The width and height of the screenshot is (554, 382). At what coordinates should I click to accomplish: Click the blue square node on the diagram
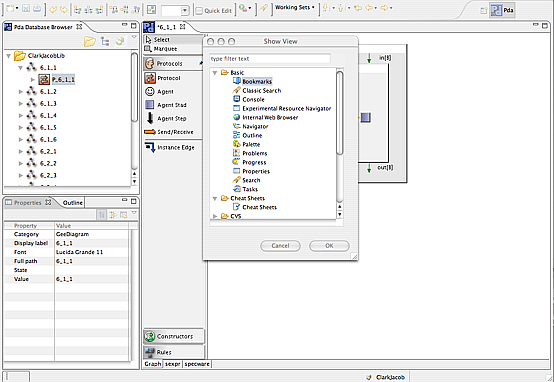pos(366,117)
